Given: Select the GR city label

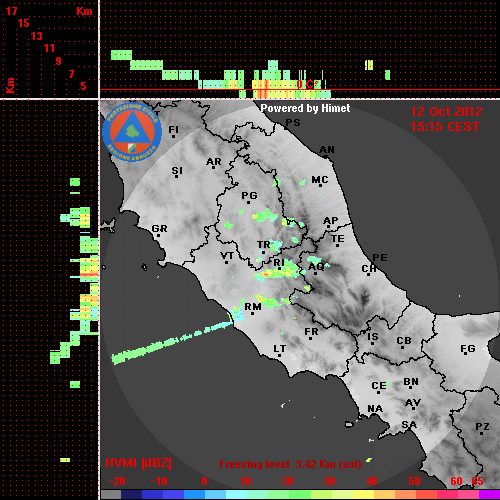Looking at the screenshot, I should click(x=159, y=228).
